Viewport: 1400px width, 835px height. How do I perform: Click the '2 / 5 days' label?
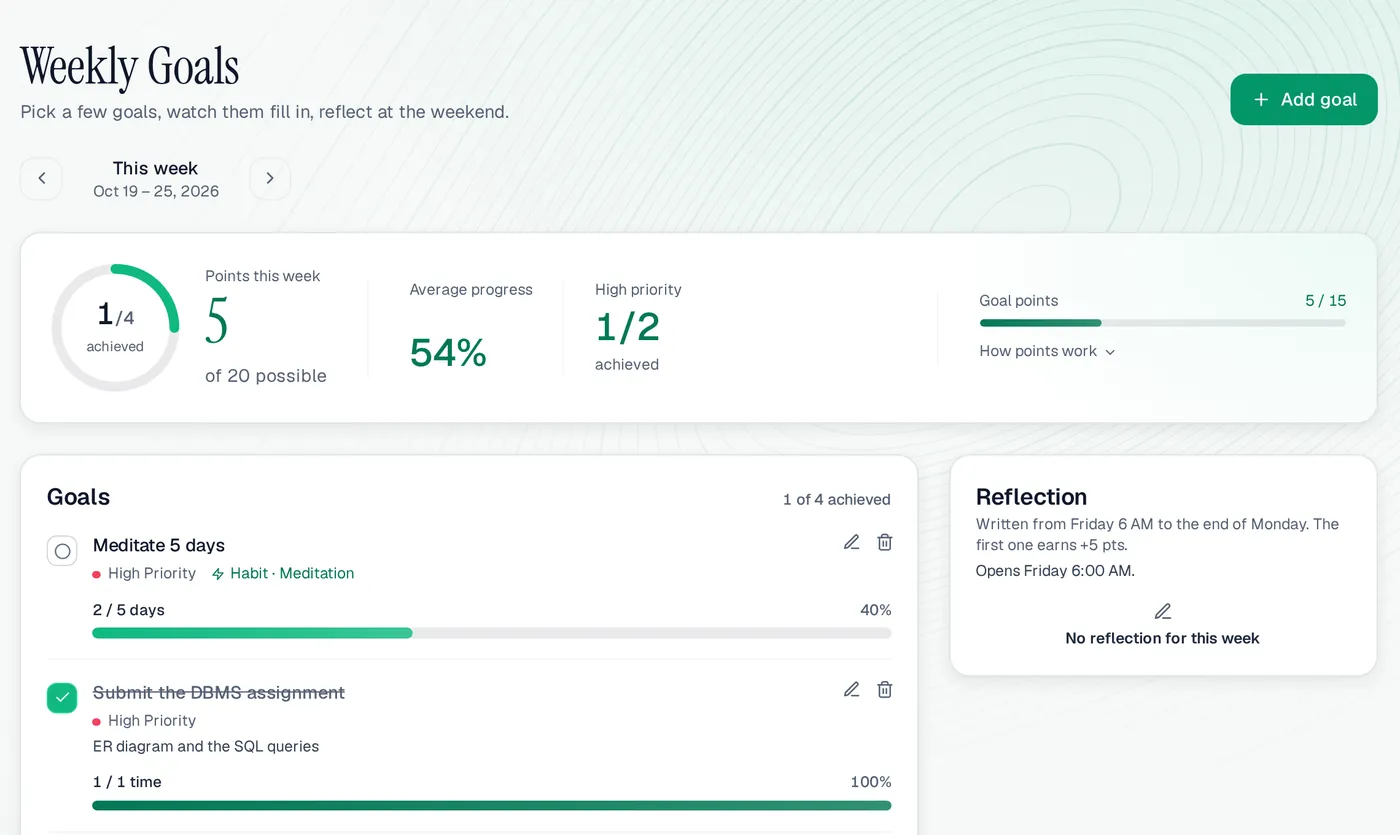[129, 610]
